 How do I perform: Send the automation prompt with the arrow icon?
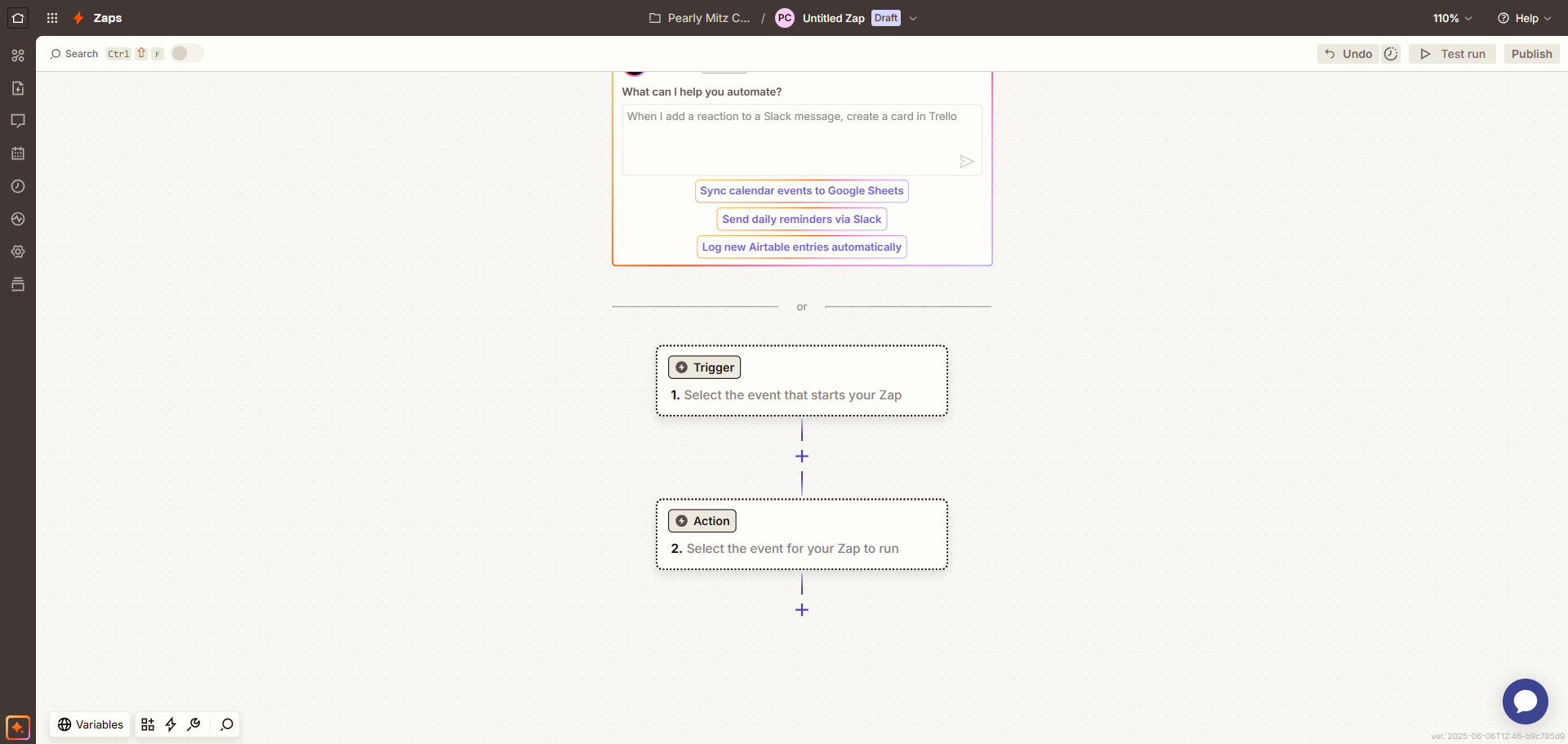pyautogui.click(x=967, y=162)
